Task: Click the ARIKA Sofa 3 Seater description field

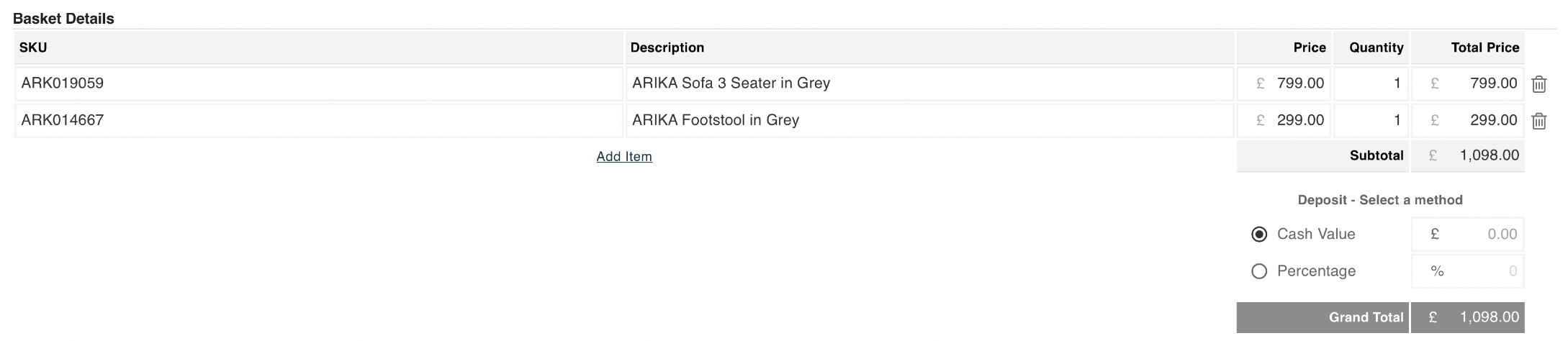Action: tap(929, 83)
